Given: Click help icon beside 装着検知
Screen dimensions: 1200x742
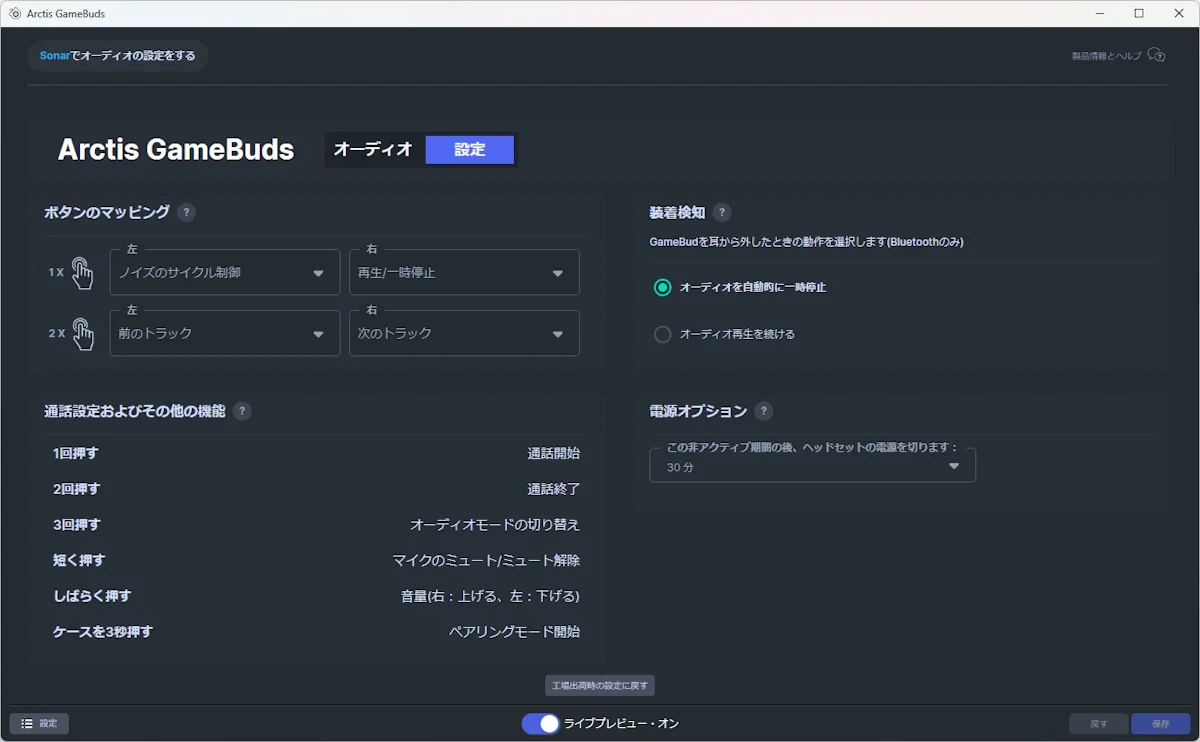Looking at the screenshot, I should [722, 212].
